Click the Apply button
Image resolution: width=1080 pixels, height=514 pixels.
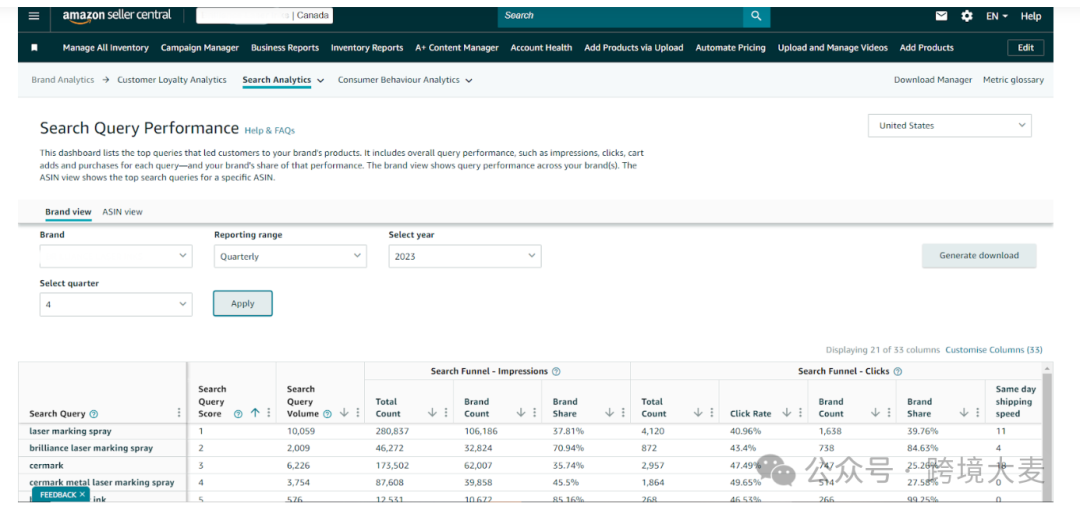click(242, 303)
